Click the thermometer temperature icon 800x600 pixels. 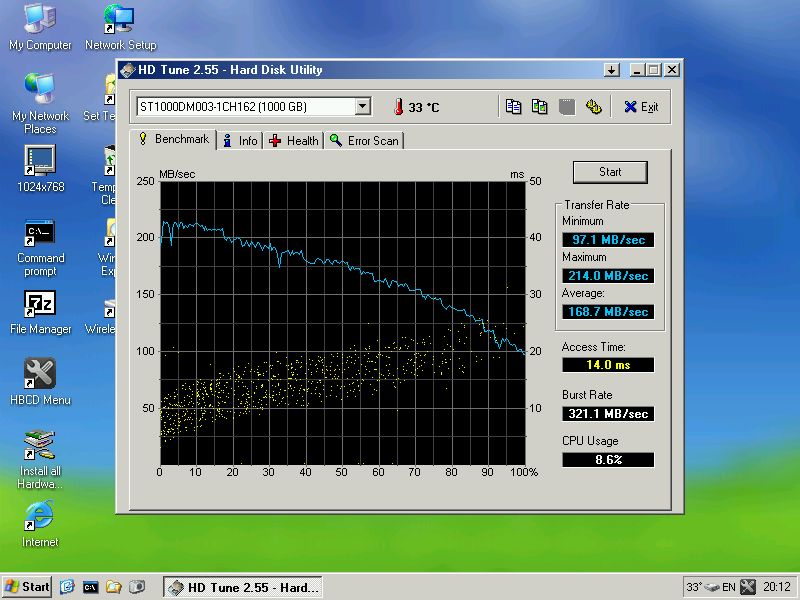click(398, 107)
